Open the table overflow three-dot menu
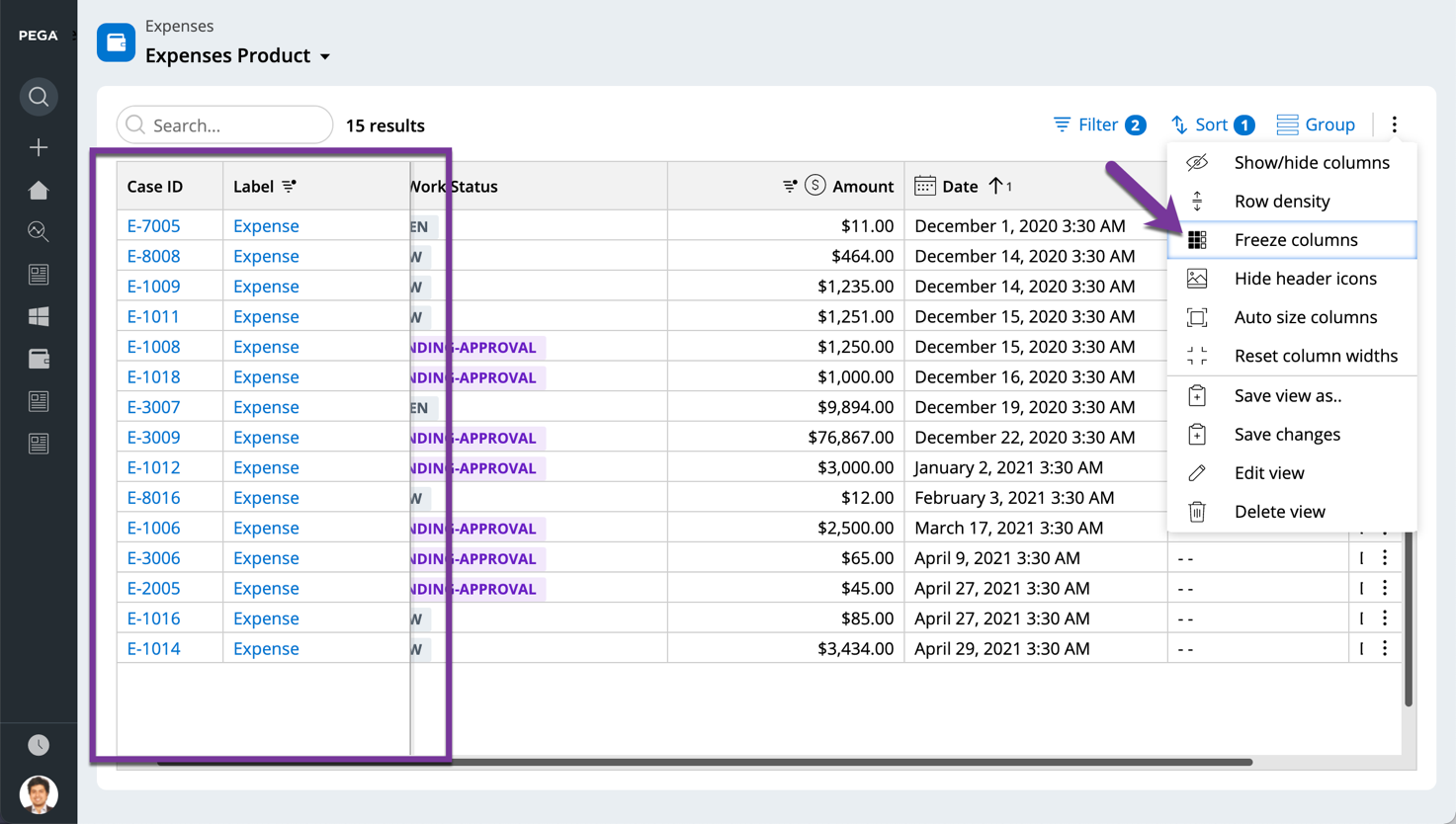 pyautogui.click(x=1394, y=124)
